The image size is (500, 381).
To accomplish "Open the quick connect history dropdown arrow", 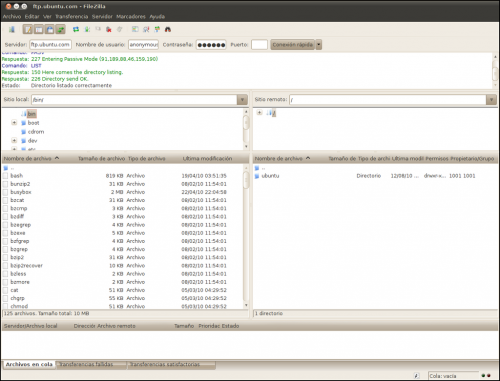I will click(x=319, y=44).
